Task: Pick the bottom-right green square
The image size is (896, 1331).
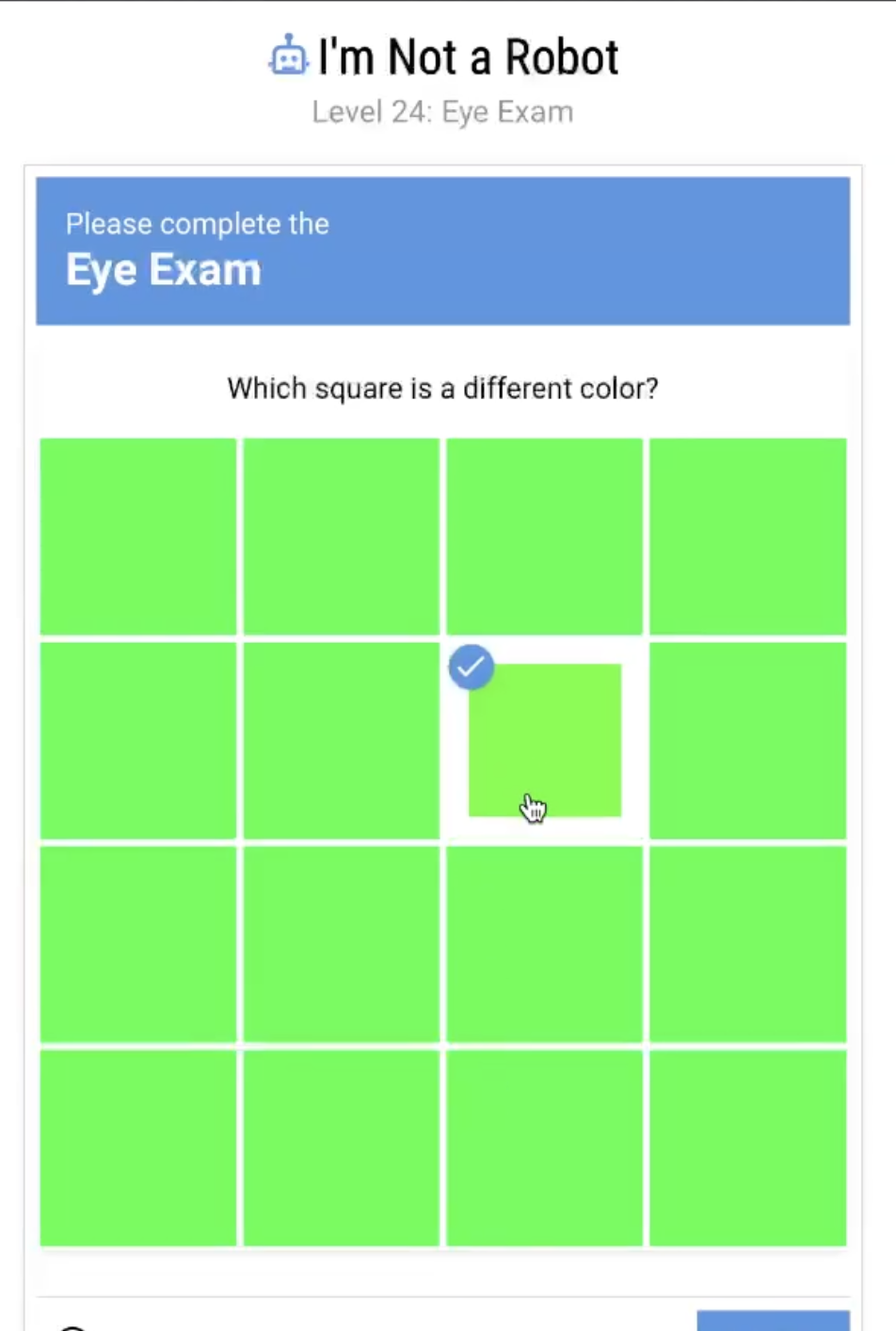Action: tap(747, 1147)
